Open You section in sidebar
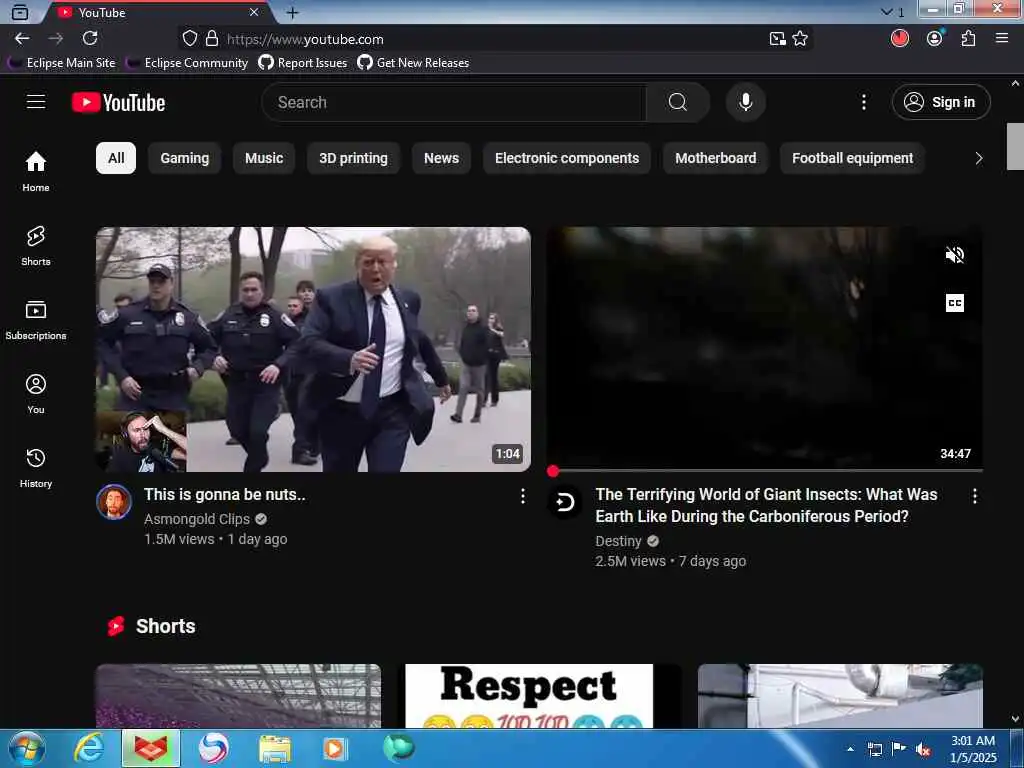 click(x=36, y=394)
